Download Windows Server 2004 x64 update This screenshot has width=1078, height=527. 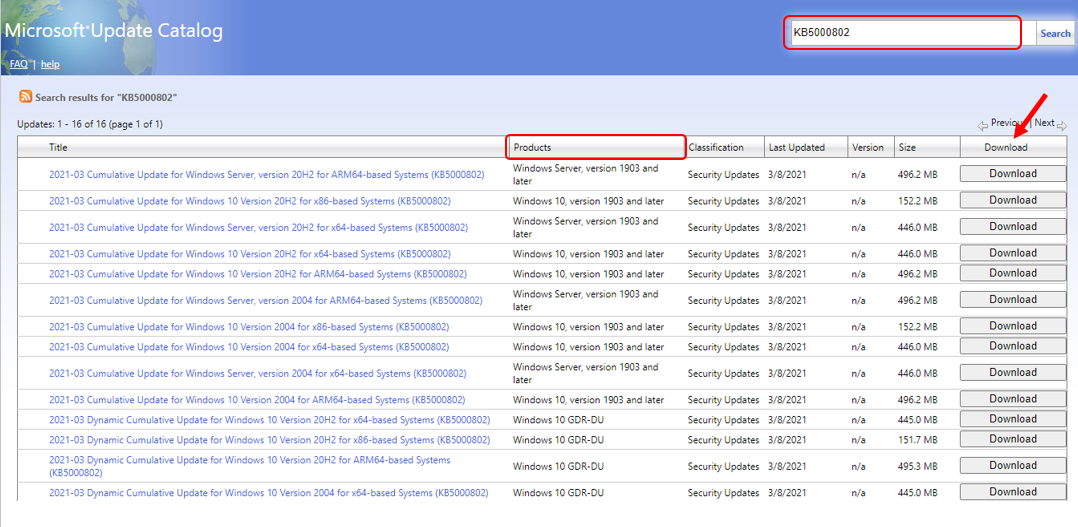(1013, 372)
